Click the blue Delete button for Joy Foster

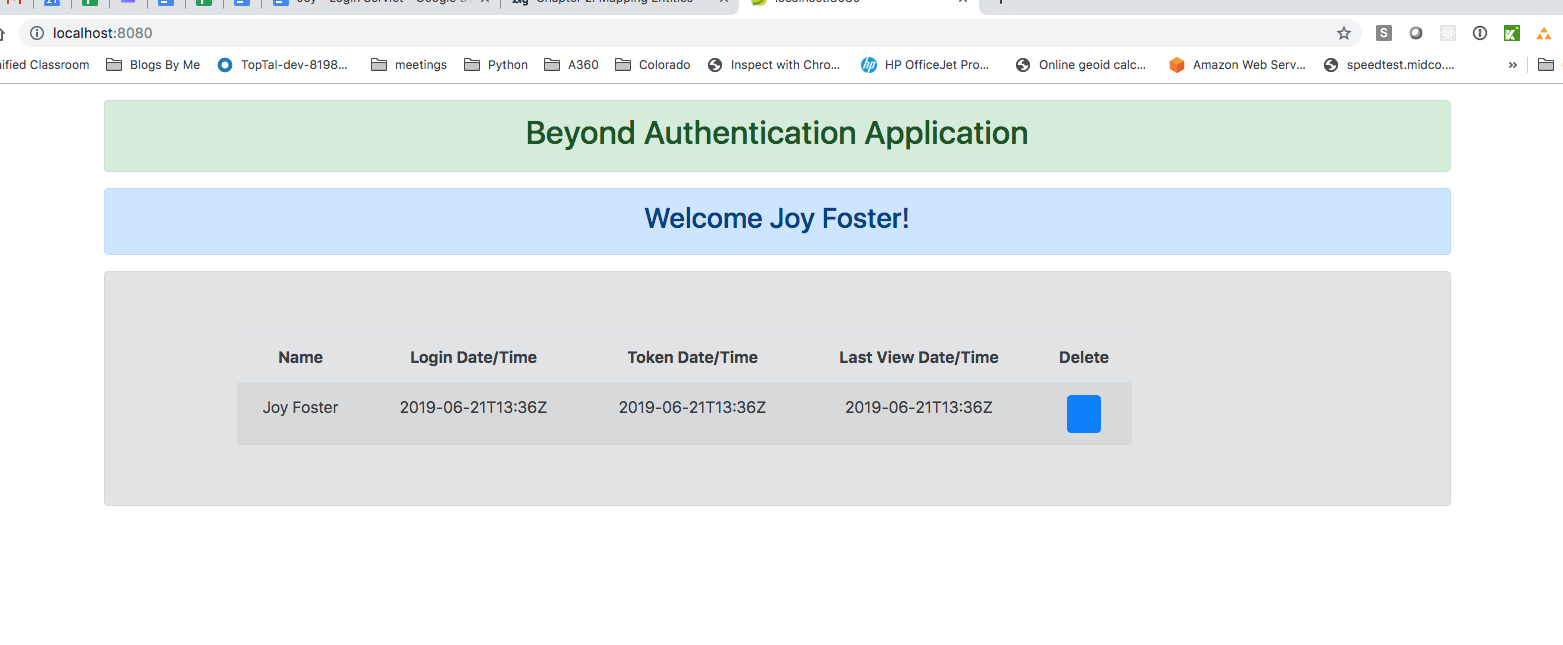point(1083,414)
